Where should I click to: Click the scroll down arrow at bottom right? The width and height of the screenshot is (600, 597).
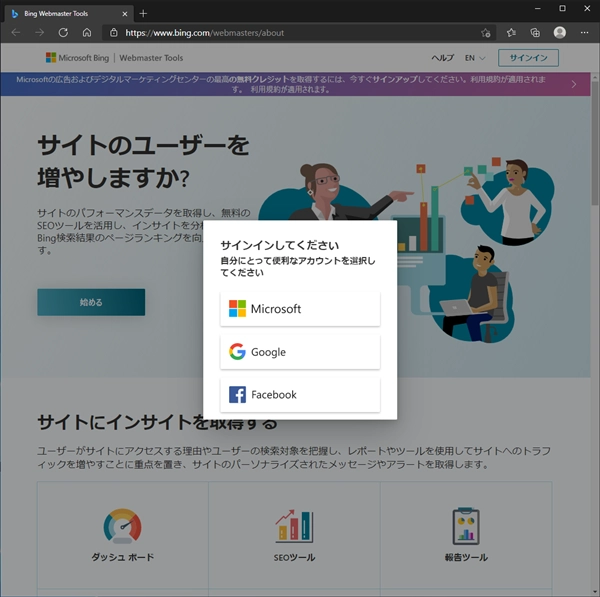click(595, 592)
